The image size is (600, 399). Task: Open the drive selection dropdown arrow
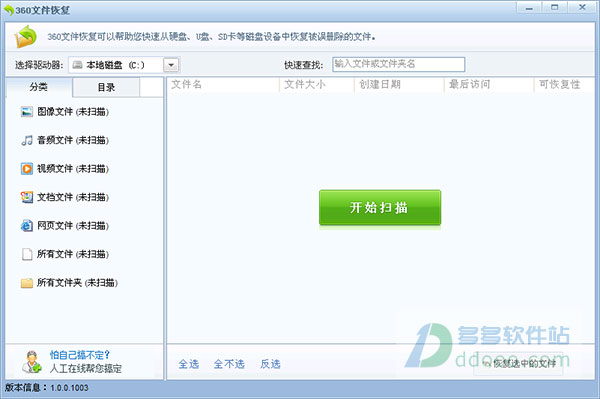pos(171,65)
